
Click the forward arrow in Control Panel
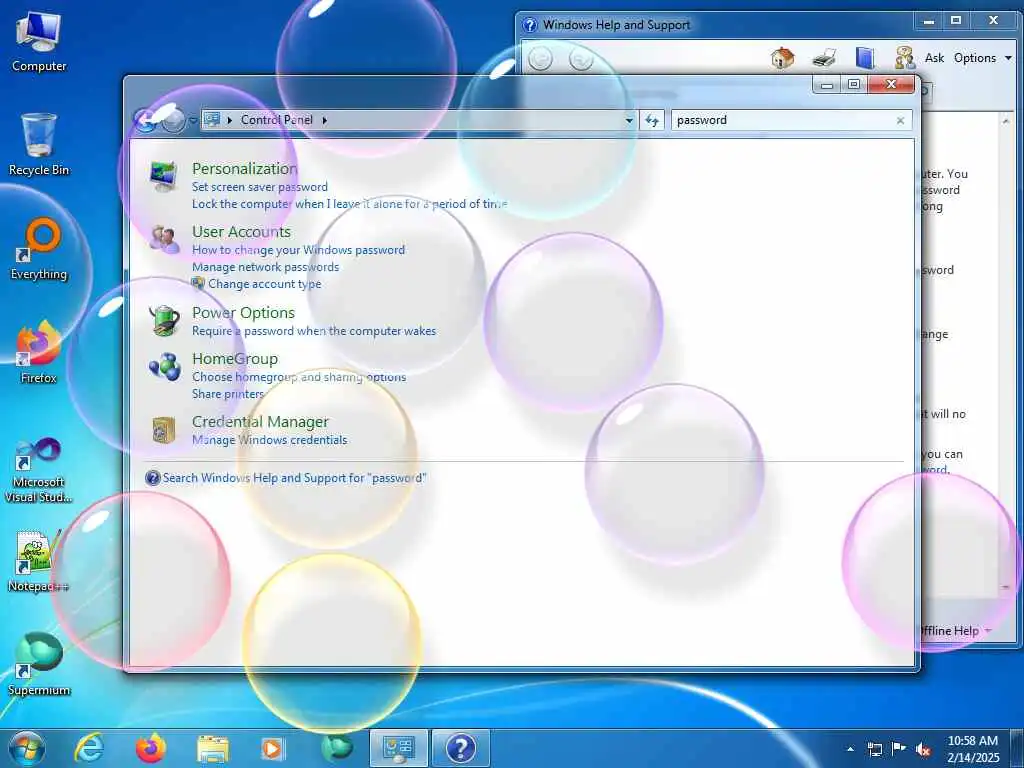174,120
